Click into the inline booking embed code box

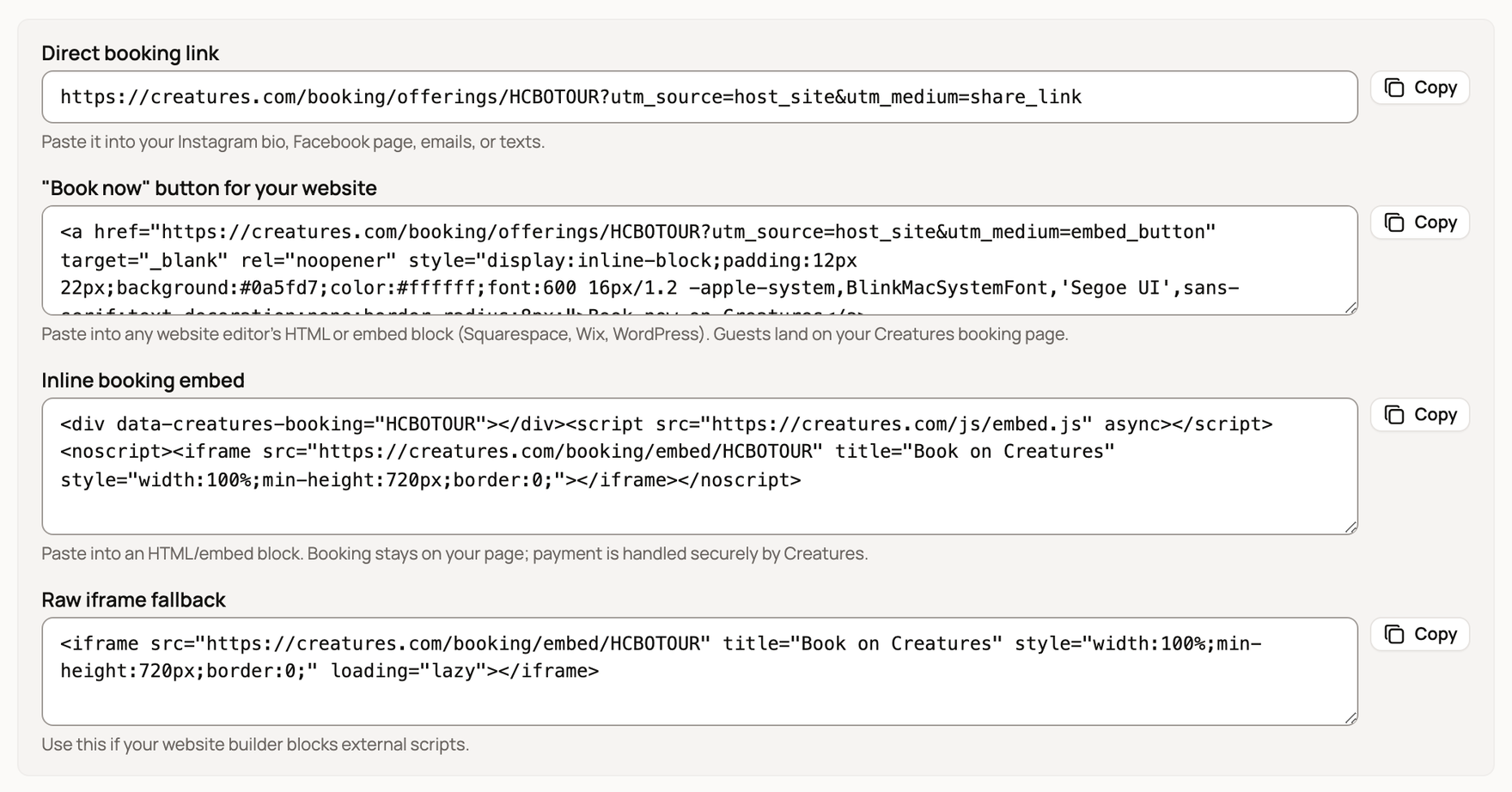(699, 466)
